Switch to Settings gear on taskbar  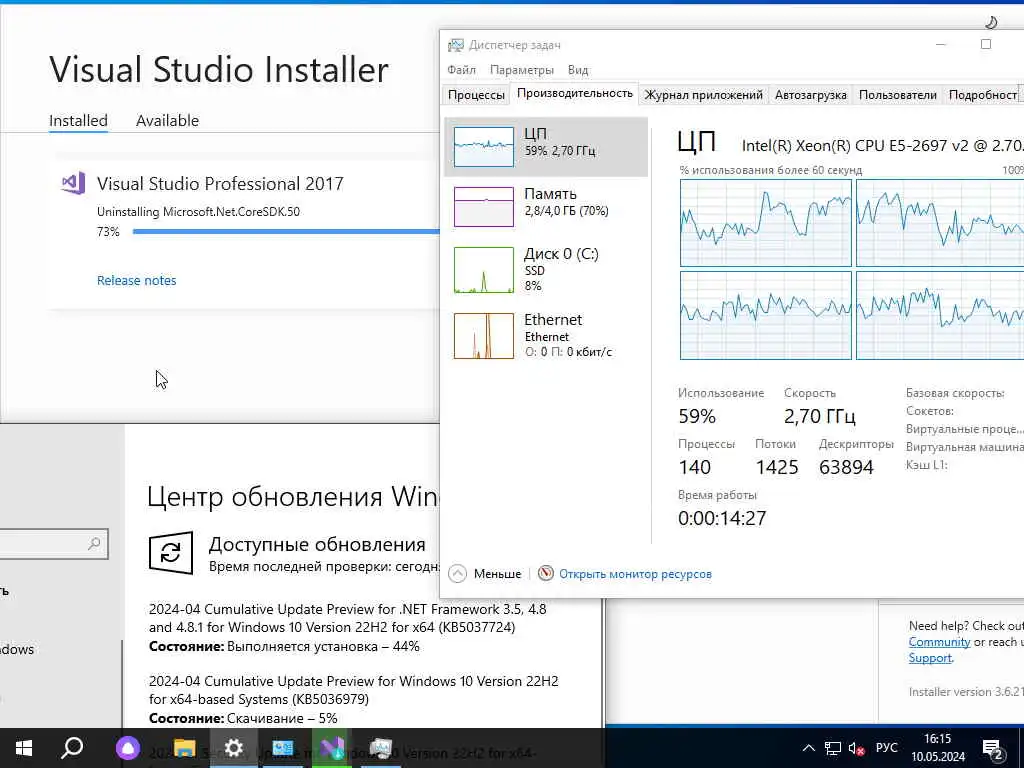click(233, 748)
